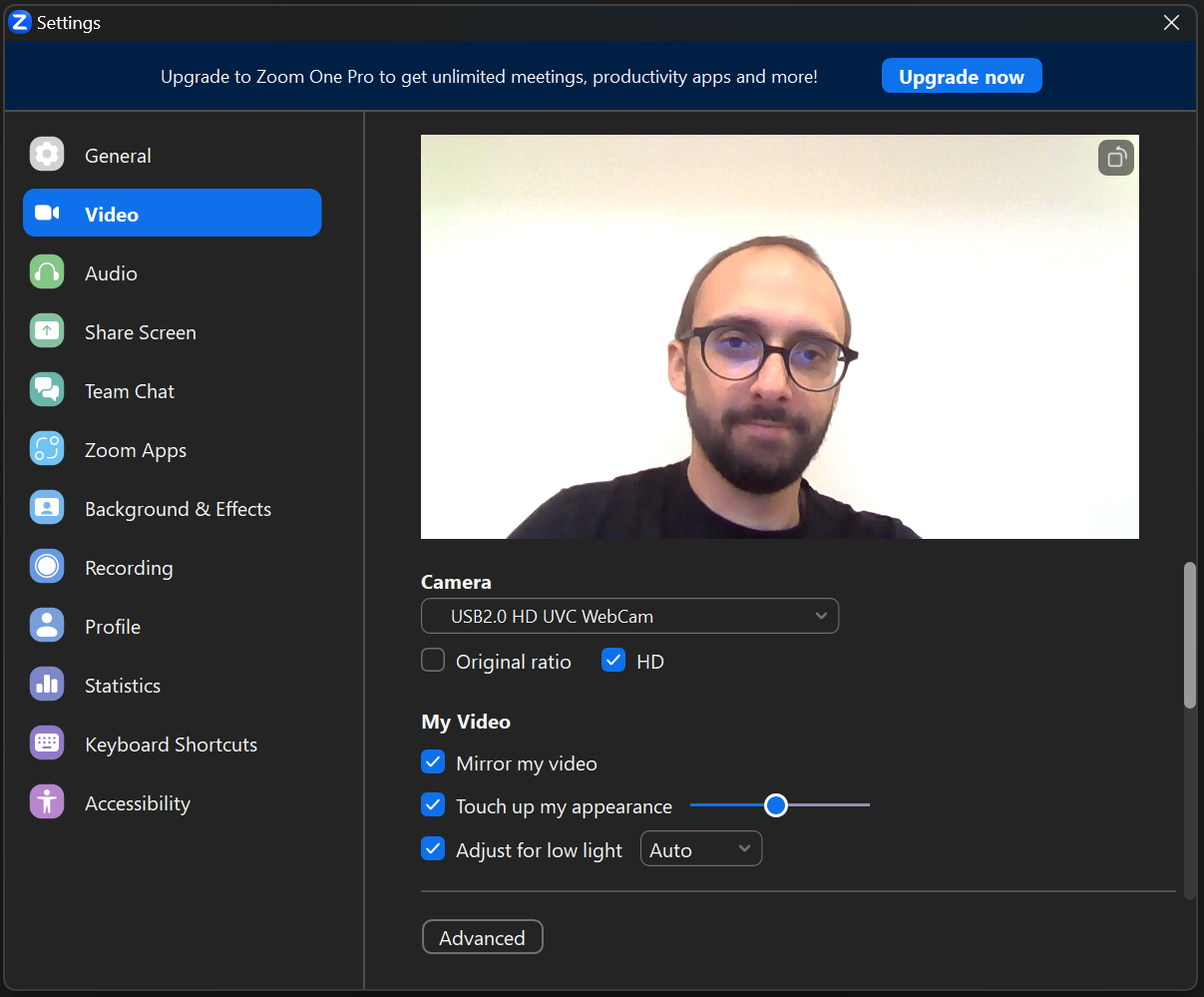Click the Video camera icon in sidebar
The height and width of the screenshot is (997, 1204).
47,214
